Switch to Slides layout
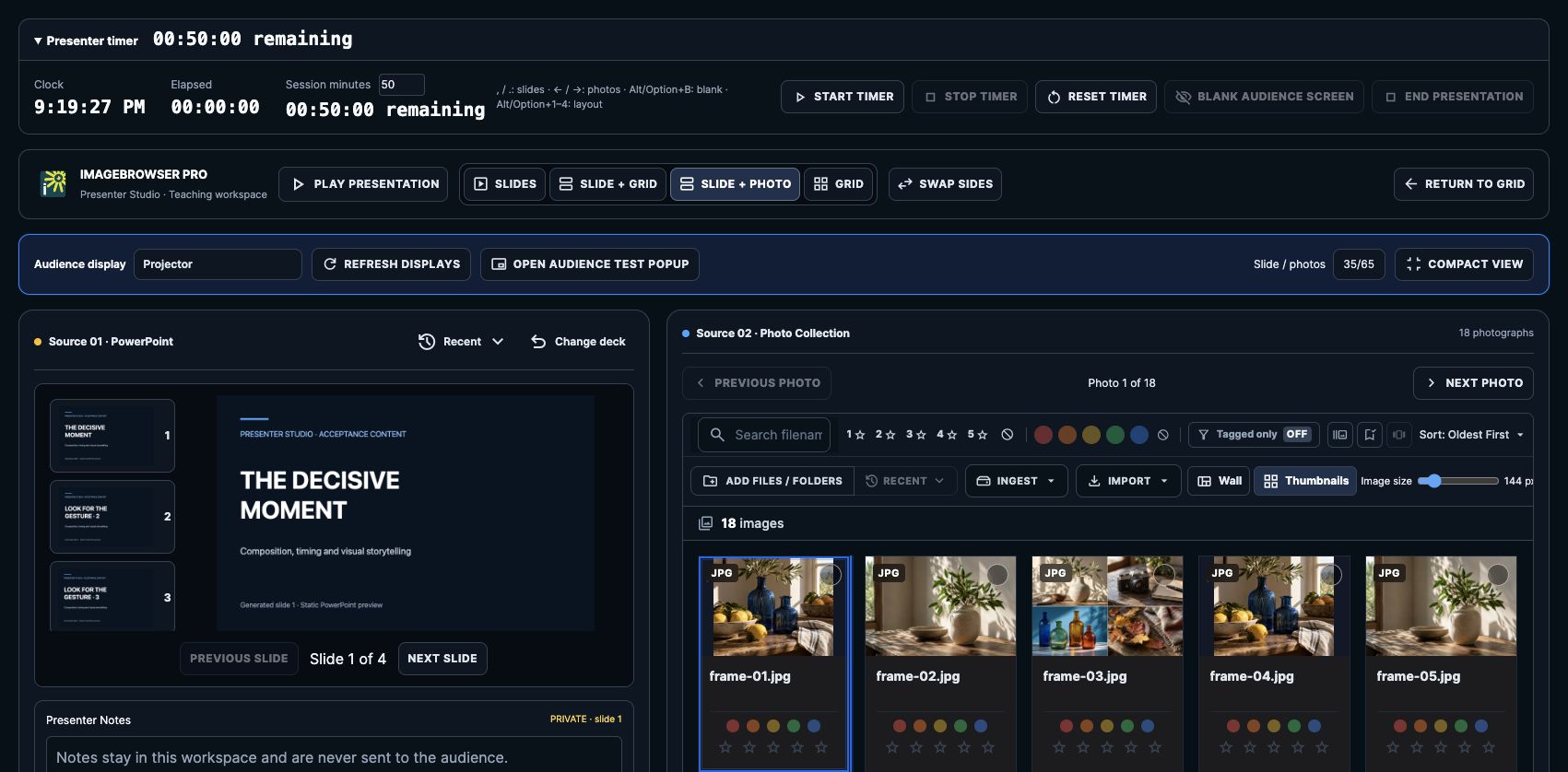The image size is (1568, 772). 505,184
